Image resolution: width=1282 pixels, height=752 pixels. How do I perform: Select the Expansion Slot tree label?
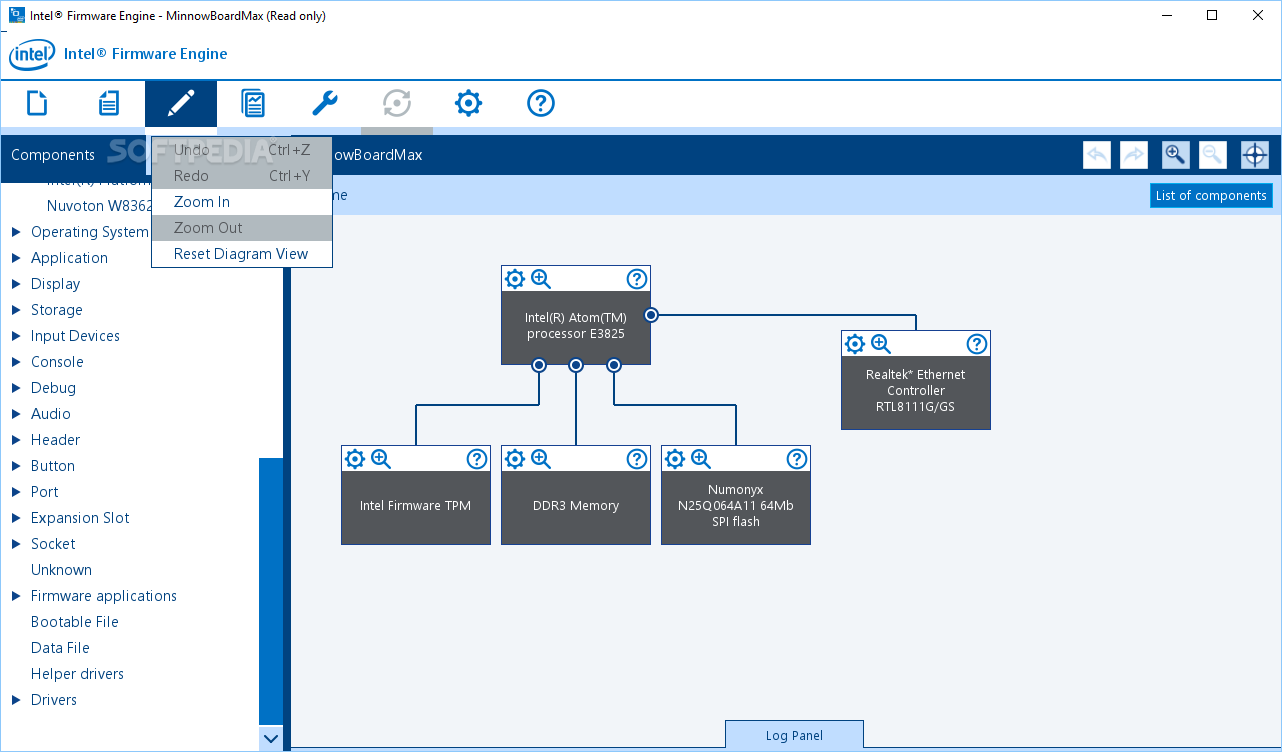[80, 518]
